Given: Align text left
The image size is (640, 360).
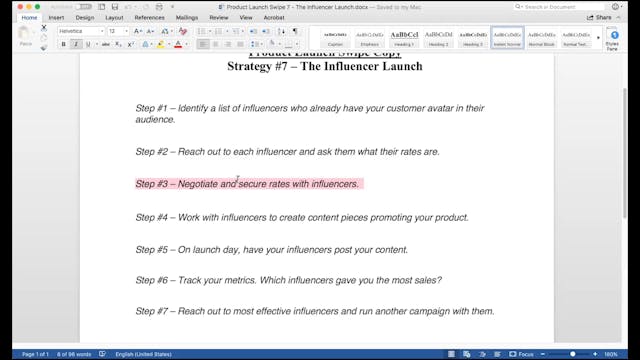Looking at the screenshot, I should (x=203, y=44).
